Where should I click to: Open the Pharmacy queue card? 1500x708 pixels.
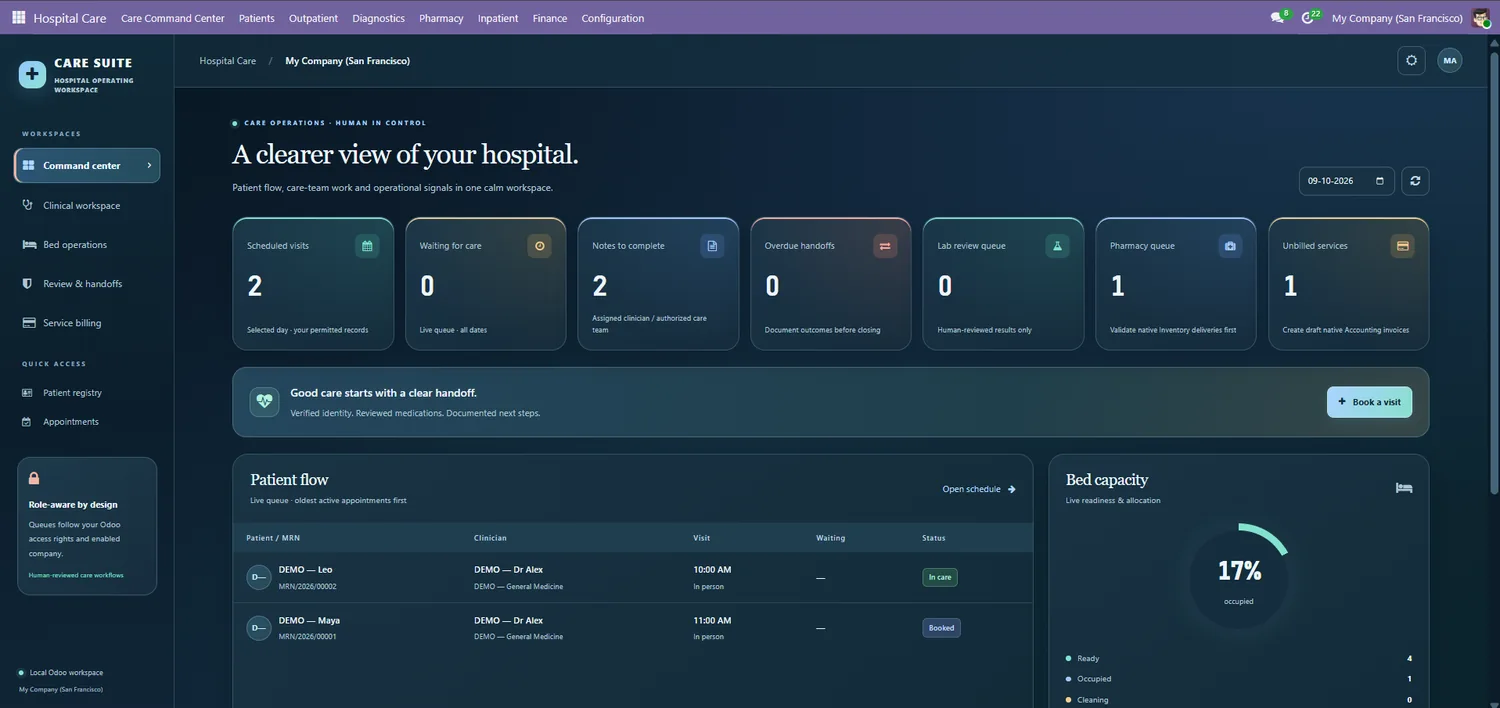pos(1176,284)
